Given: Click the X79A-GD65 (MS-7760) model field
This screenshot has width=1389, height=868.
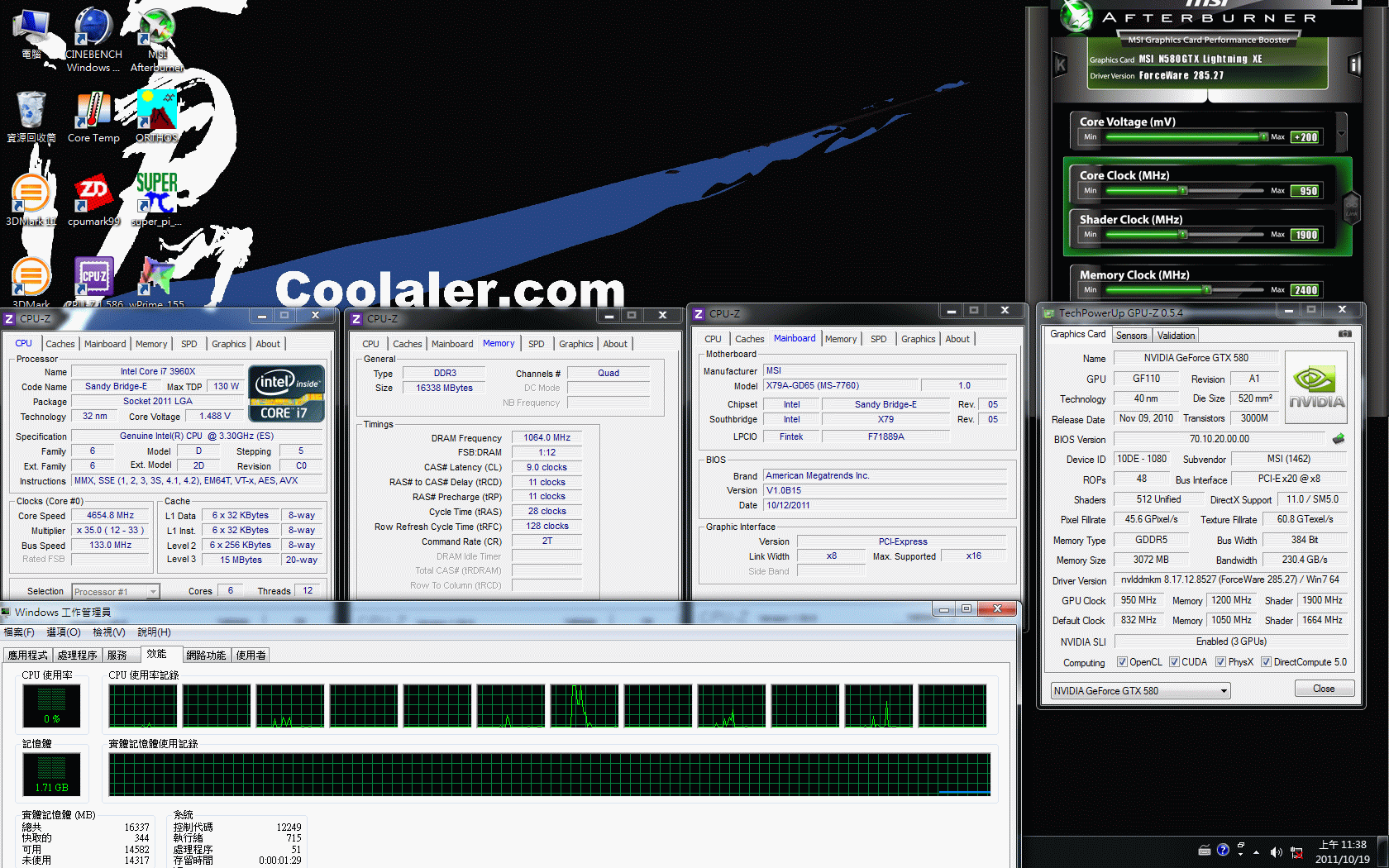Looking at the screenshot, I should (x=841, y=385).
